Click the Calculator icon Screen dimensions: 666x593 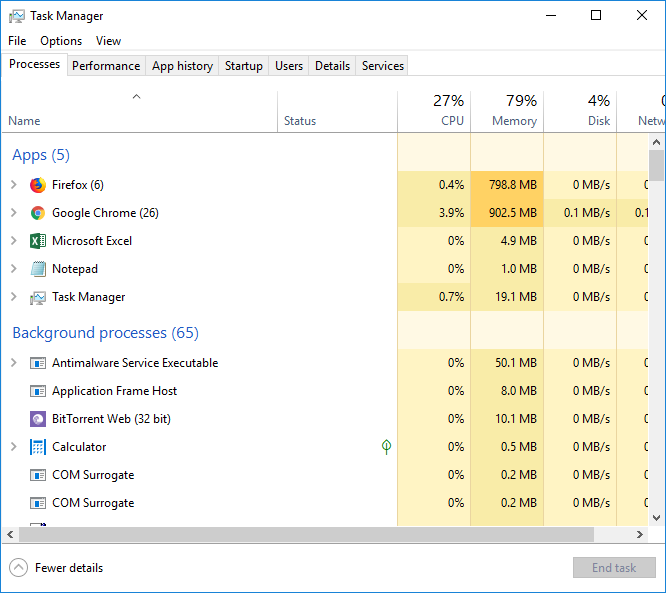tap(38, 447)
